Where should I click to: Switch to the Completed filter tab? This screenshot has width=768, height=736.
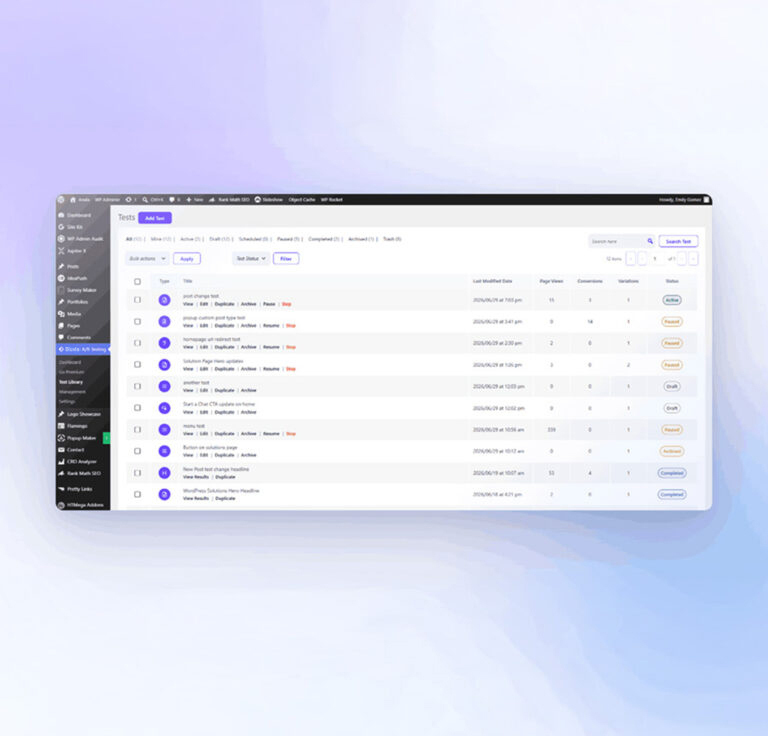click(x=324, y=239)
